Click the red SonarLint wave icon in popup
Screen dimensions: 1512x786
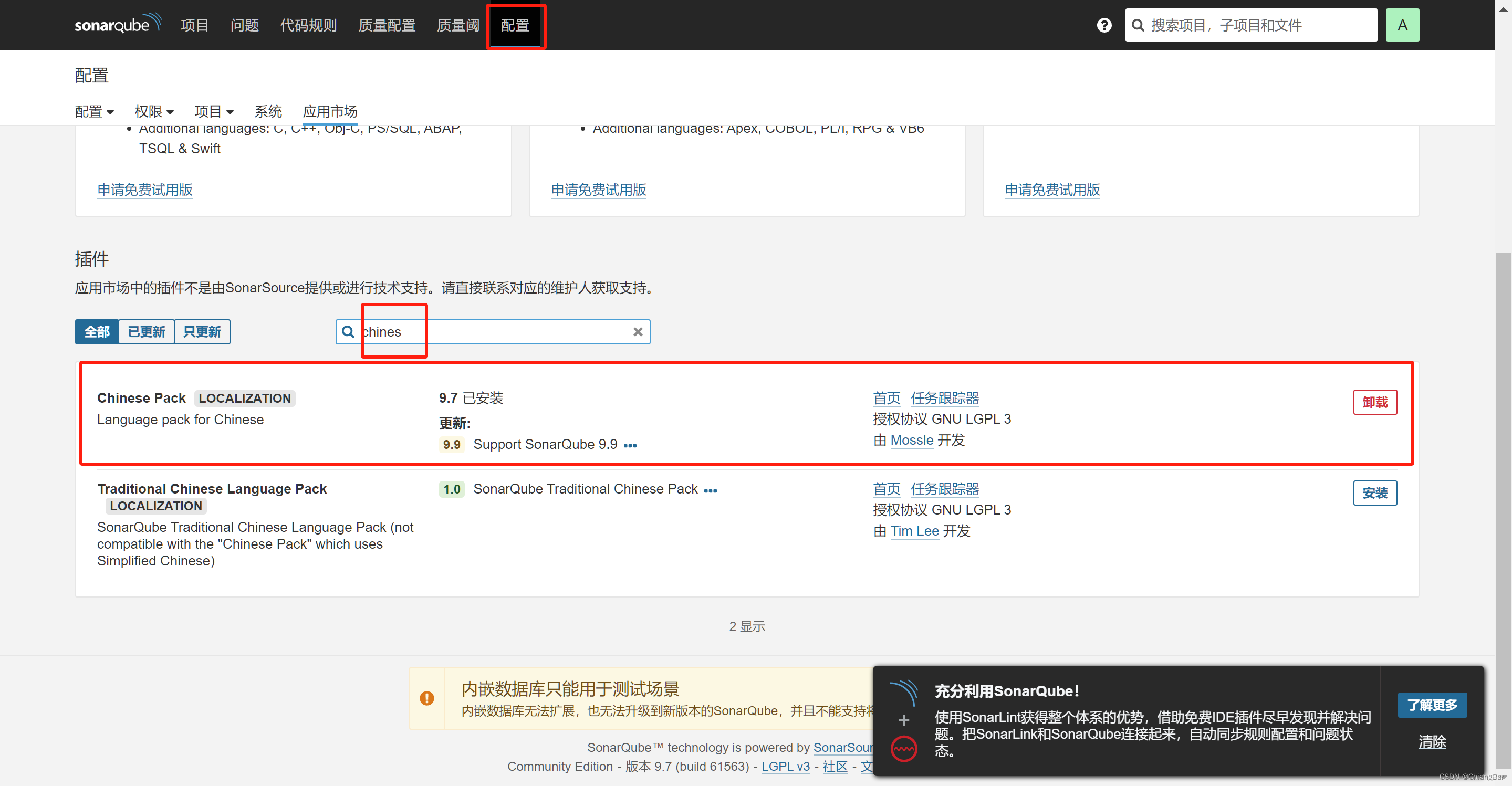(x=904, y=749)
